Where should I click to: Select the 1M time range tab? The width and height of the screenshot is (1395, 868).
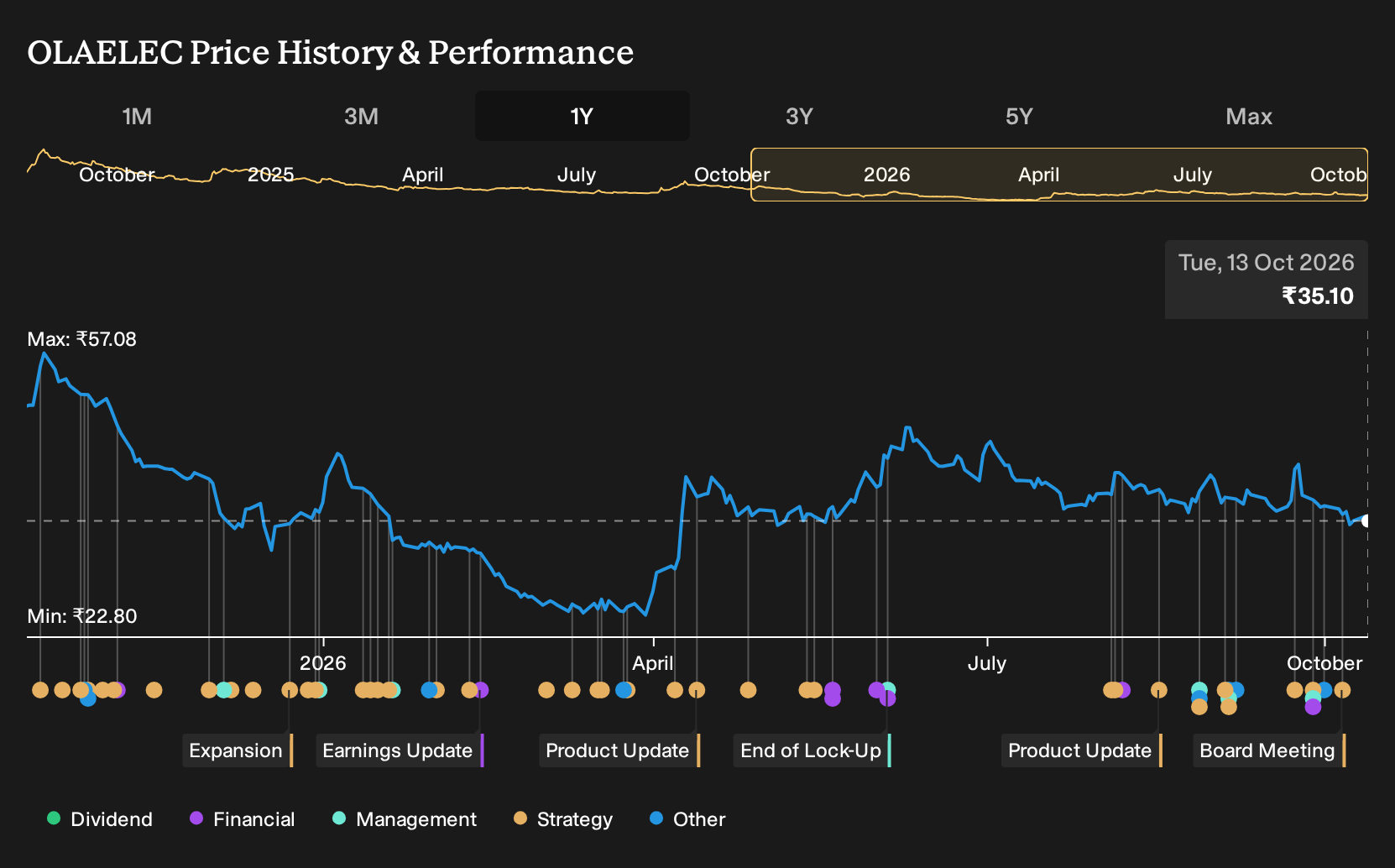137,116
